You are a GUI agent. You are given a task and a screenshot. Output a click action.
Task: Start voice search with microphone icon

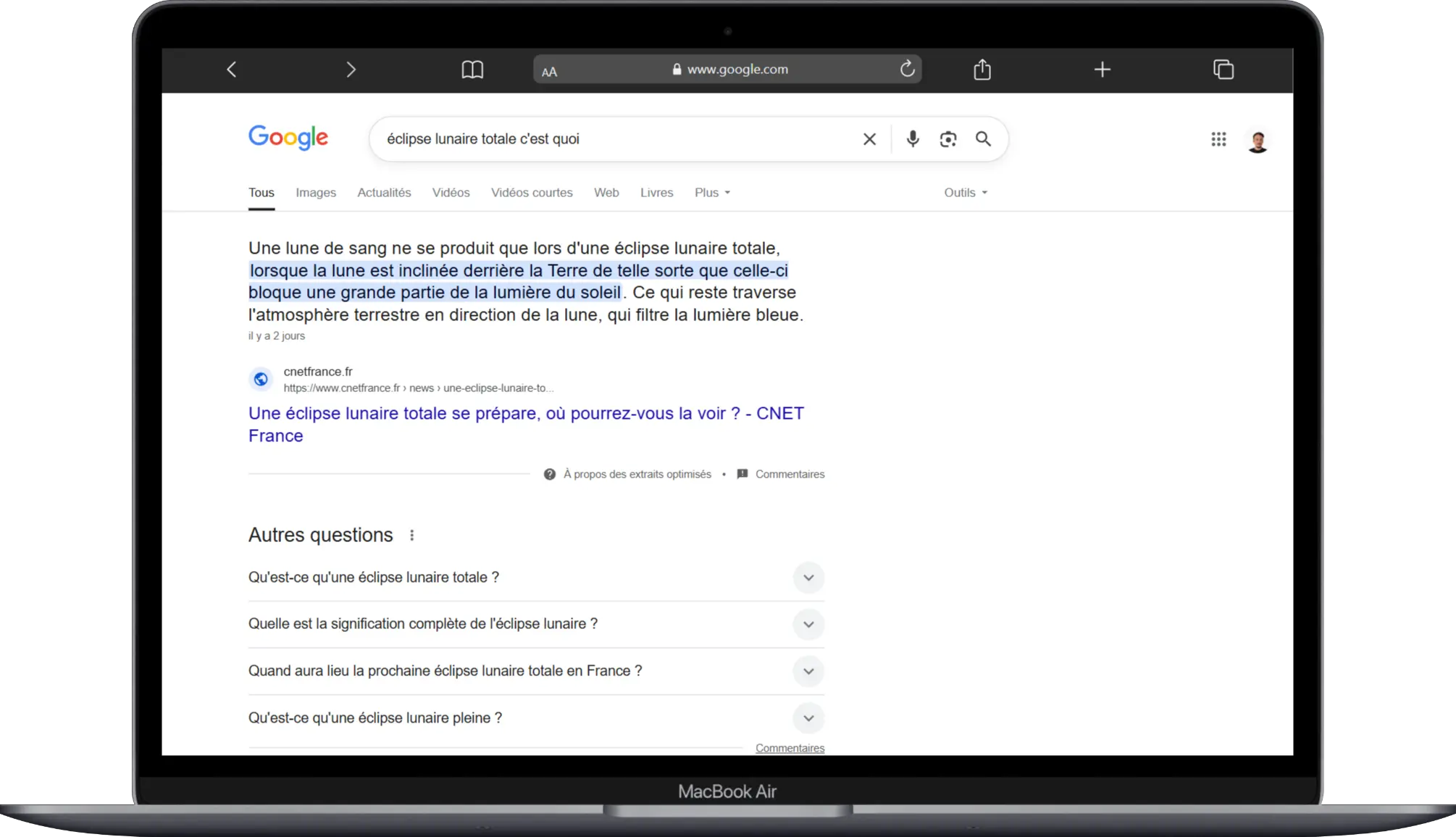pos(913,138)
